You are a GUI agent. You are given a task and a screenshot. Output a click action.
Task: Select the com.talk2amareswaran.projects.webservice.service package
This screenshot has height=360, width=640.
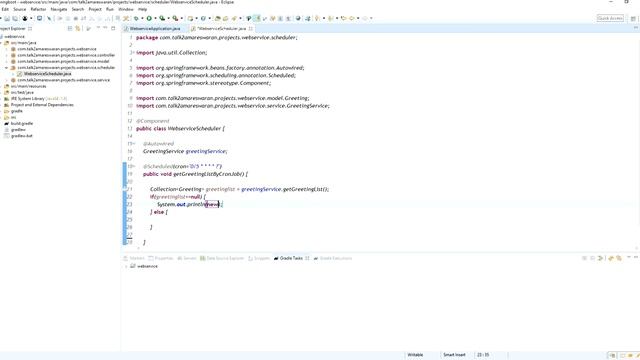coord(63,80)
